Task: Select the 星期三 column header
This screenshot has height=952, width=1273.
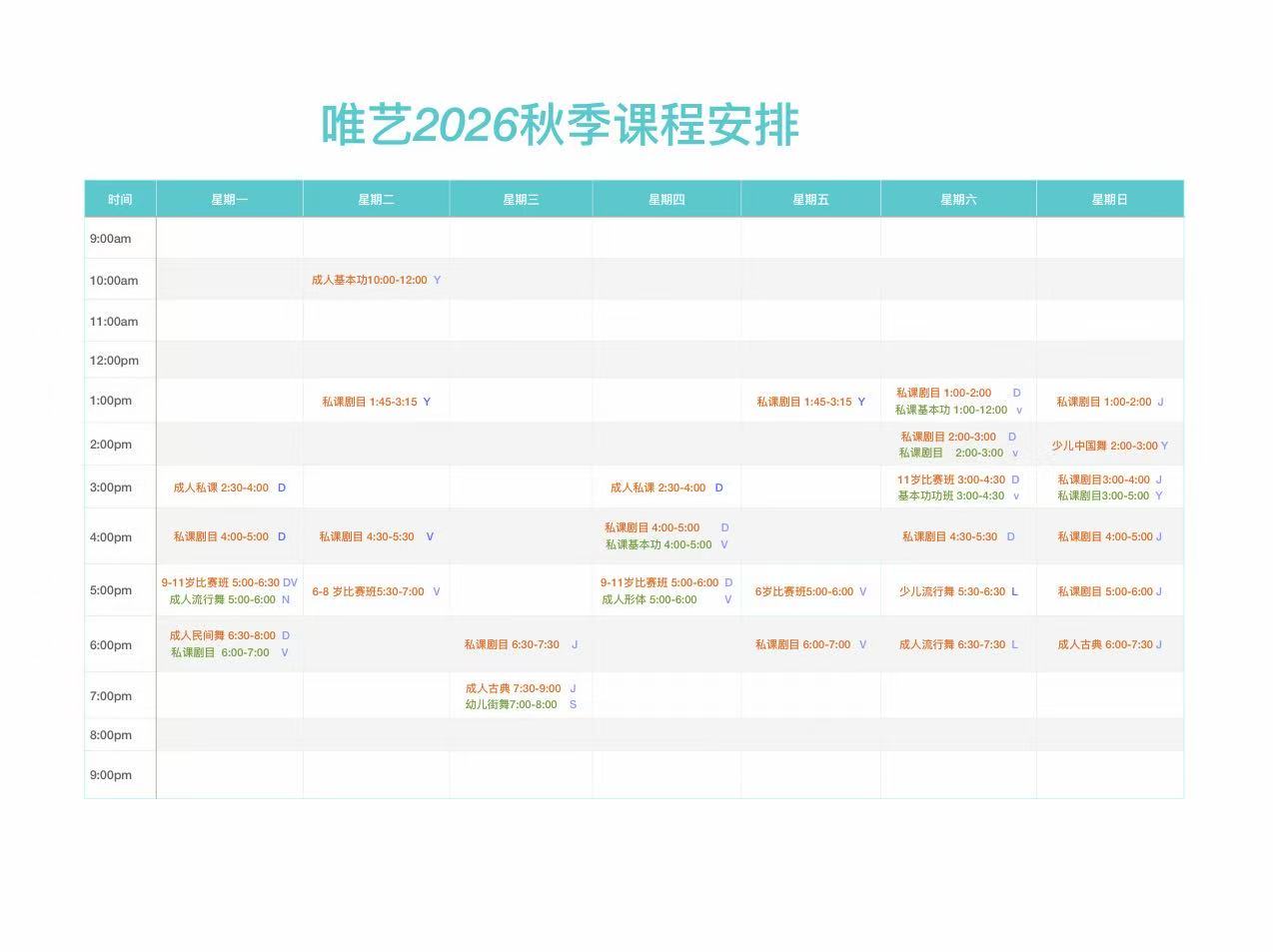Action: (521, 200)
